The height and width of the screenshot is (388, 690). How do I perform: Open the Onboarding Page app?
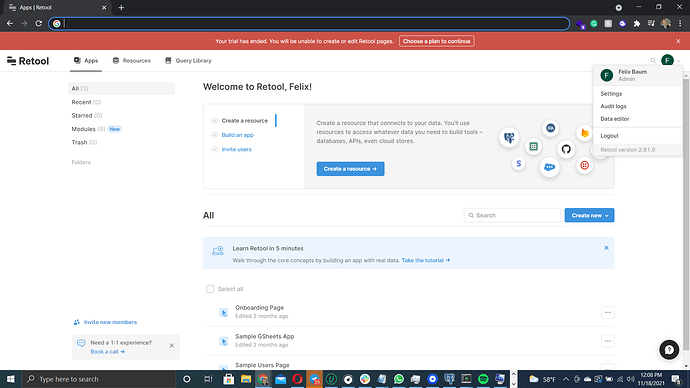(x=259, y=307)
